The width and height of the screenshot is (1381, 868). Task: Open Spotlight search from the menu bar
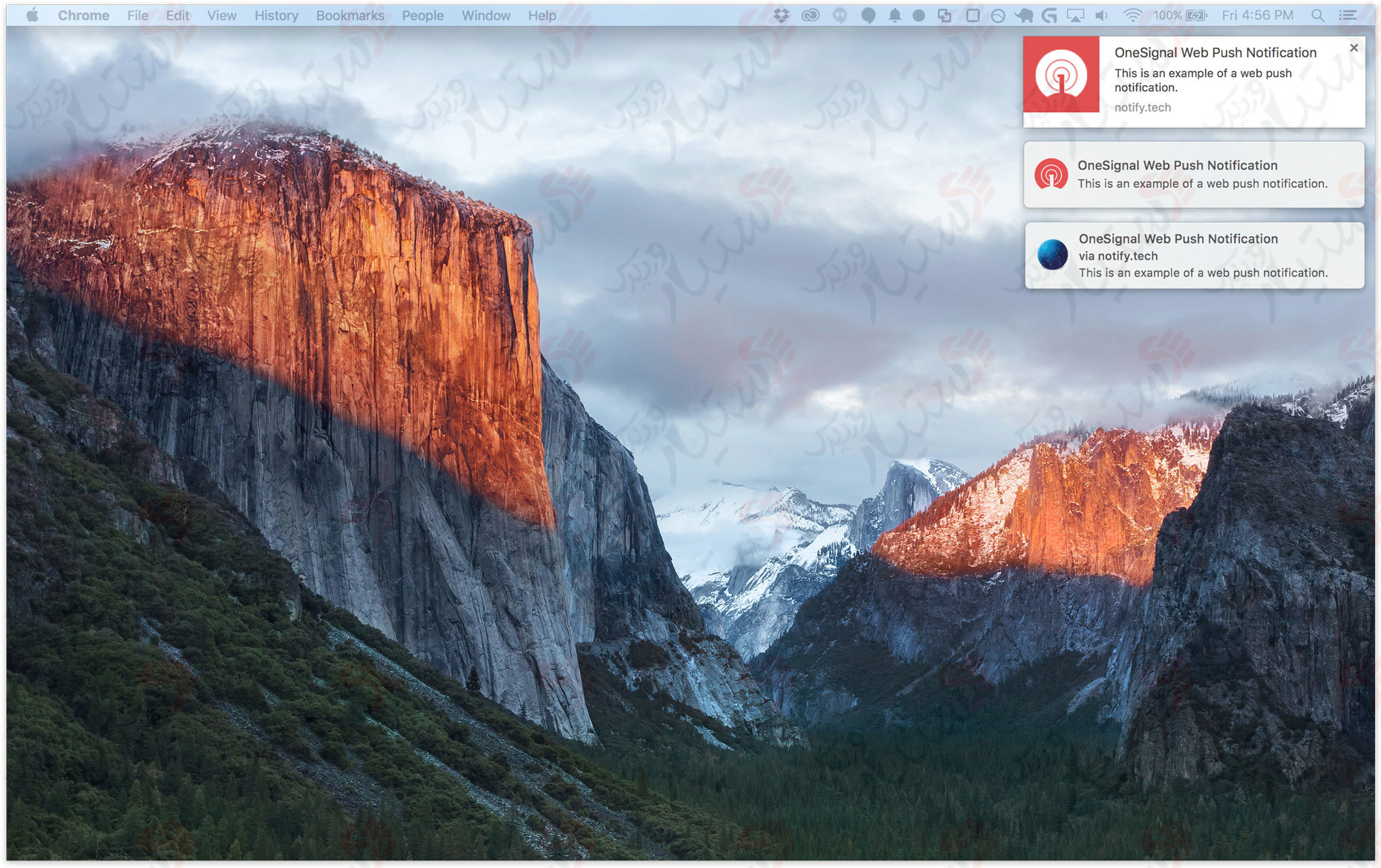click(x=1316, y=14)
